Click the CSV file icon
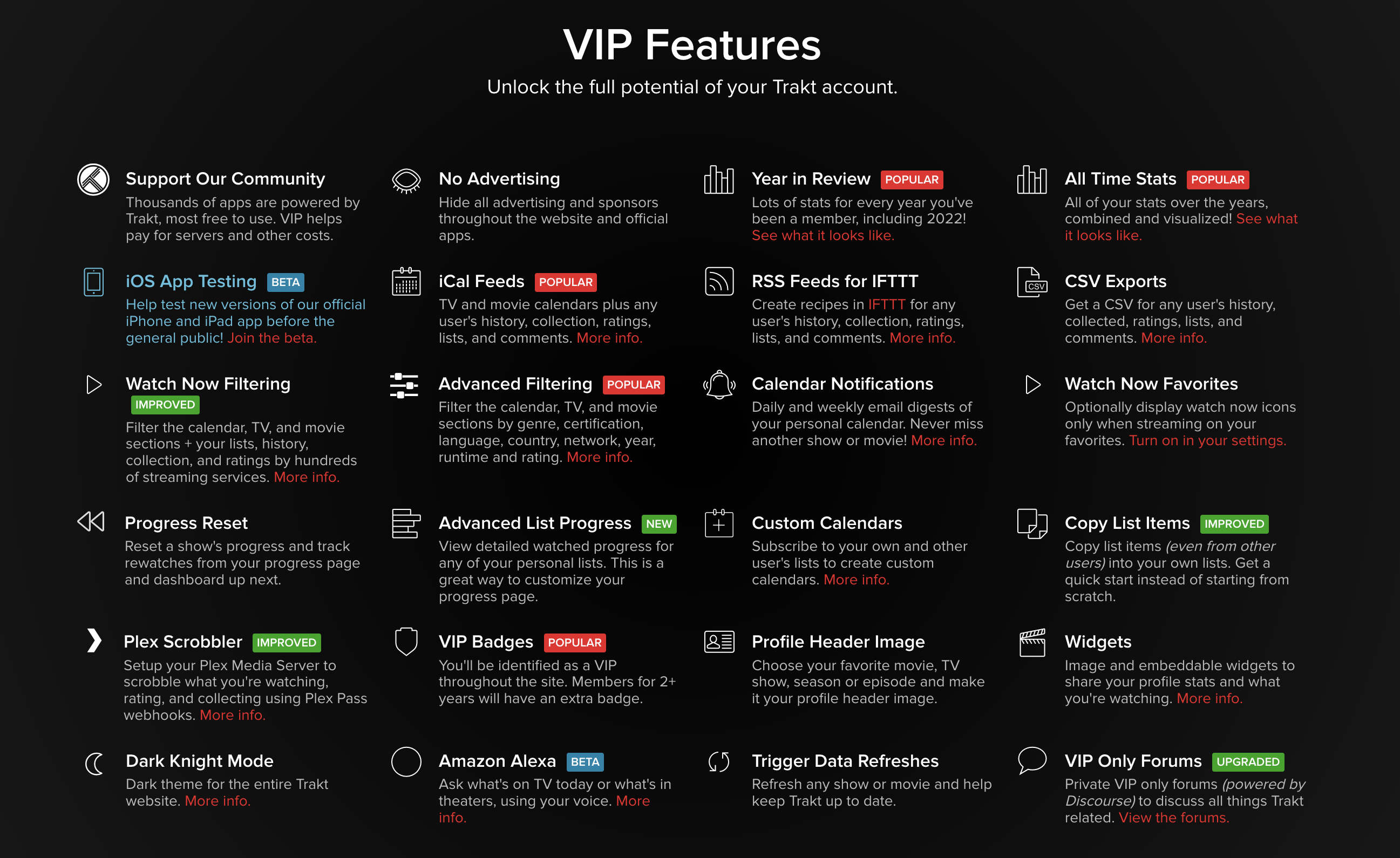 (1032, 282)
